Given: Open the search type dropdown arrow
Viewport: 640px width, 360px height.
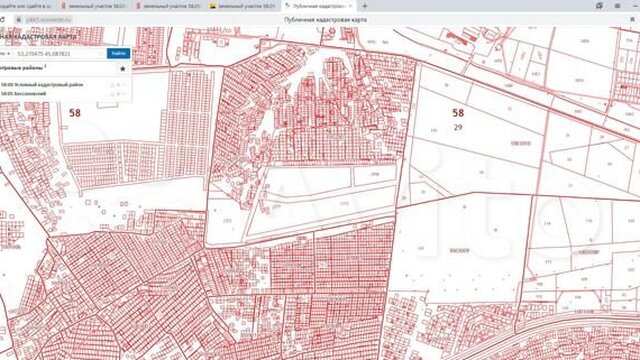Looking at the screenshot, I should coord(8,53).
